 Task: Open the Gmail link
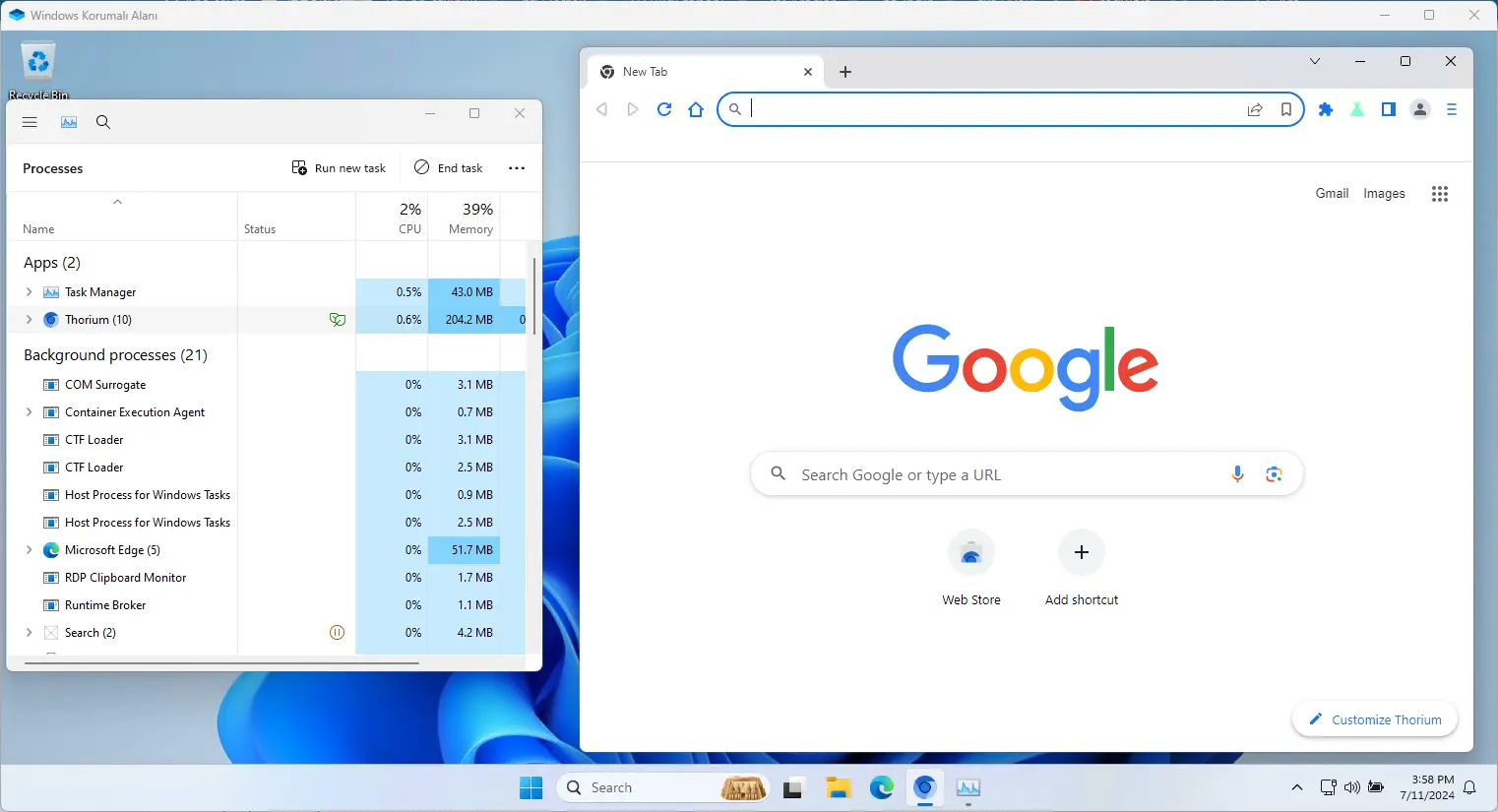[1332, 194]
